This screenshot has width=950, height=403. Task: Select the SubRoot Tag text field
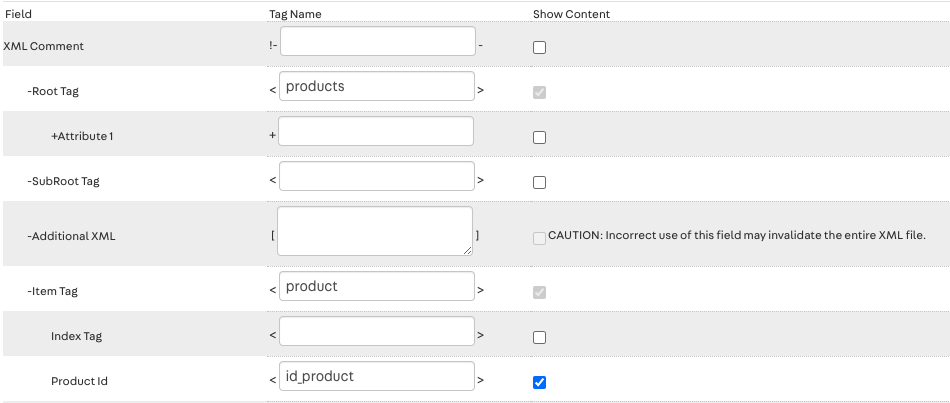[x=377, y=177]
